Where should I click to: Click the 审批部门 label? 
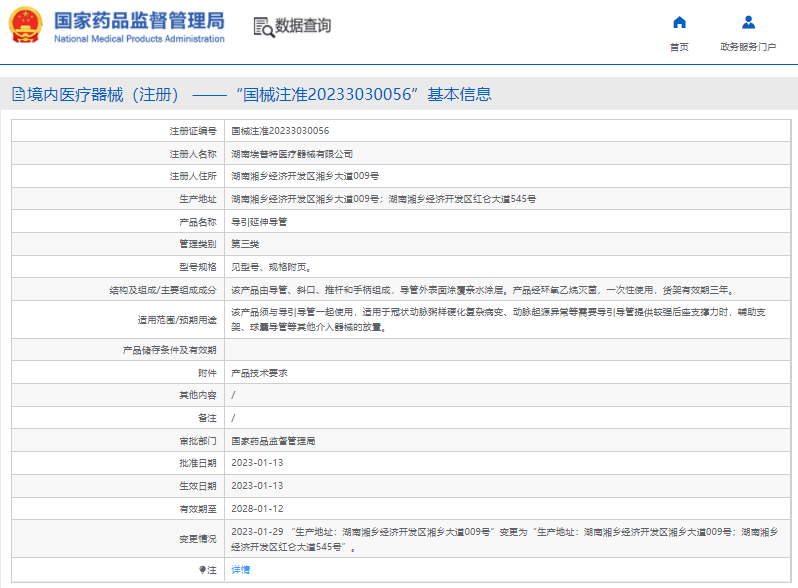tap(197, 441)
